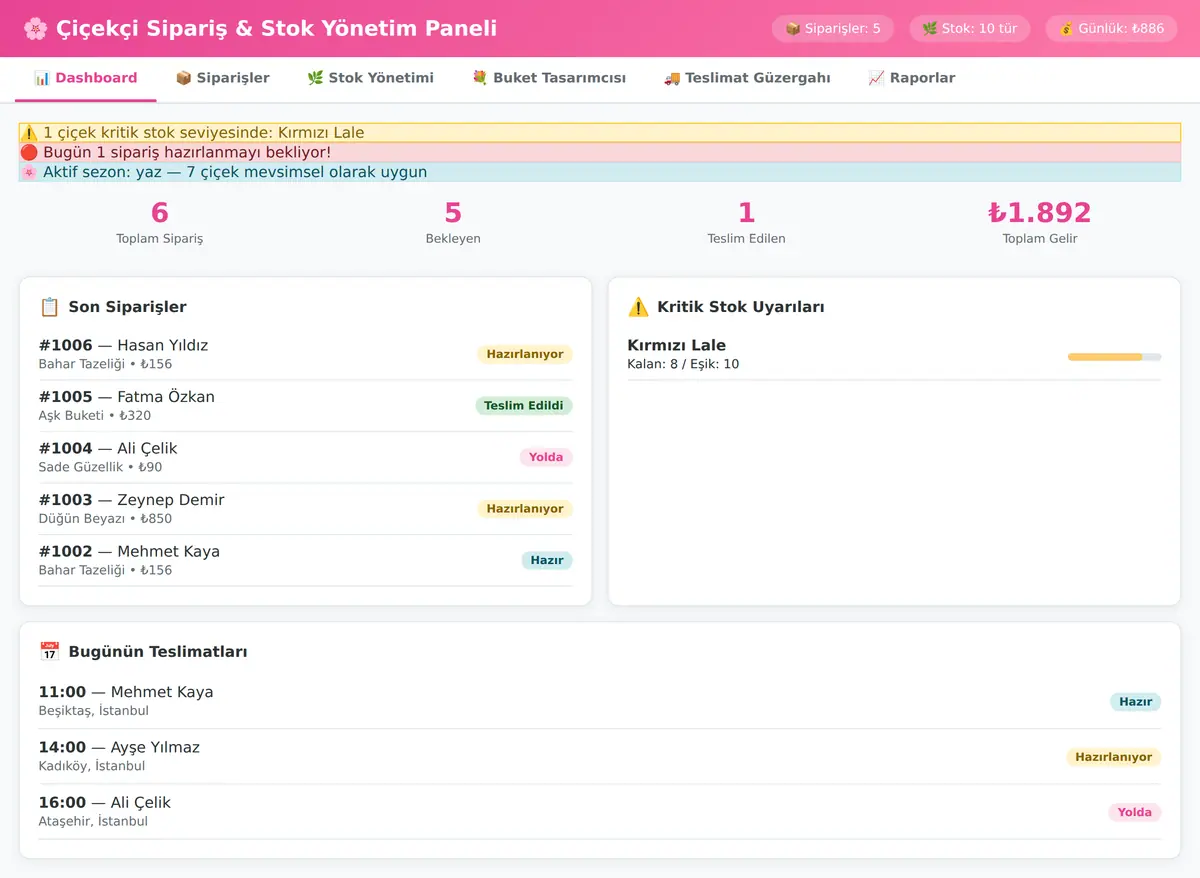The image size is (1200, 878).
Task: Select order #1002 Mehmet Kaya
Action: pyautogui.click(x=305, y=560)
